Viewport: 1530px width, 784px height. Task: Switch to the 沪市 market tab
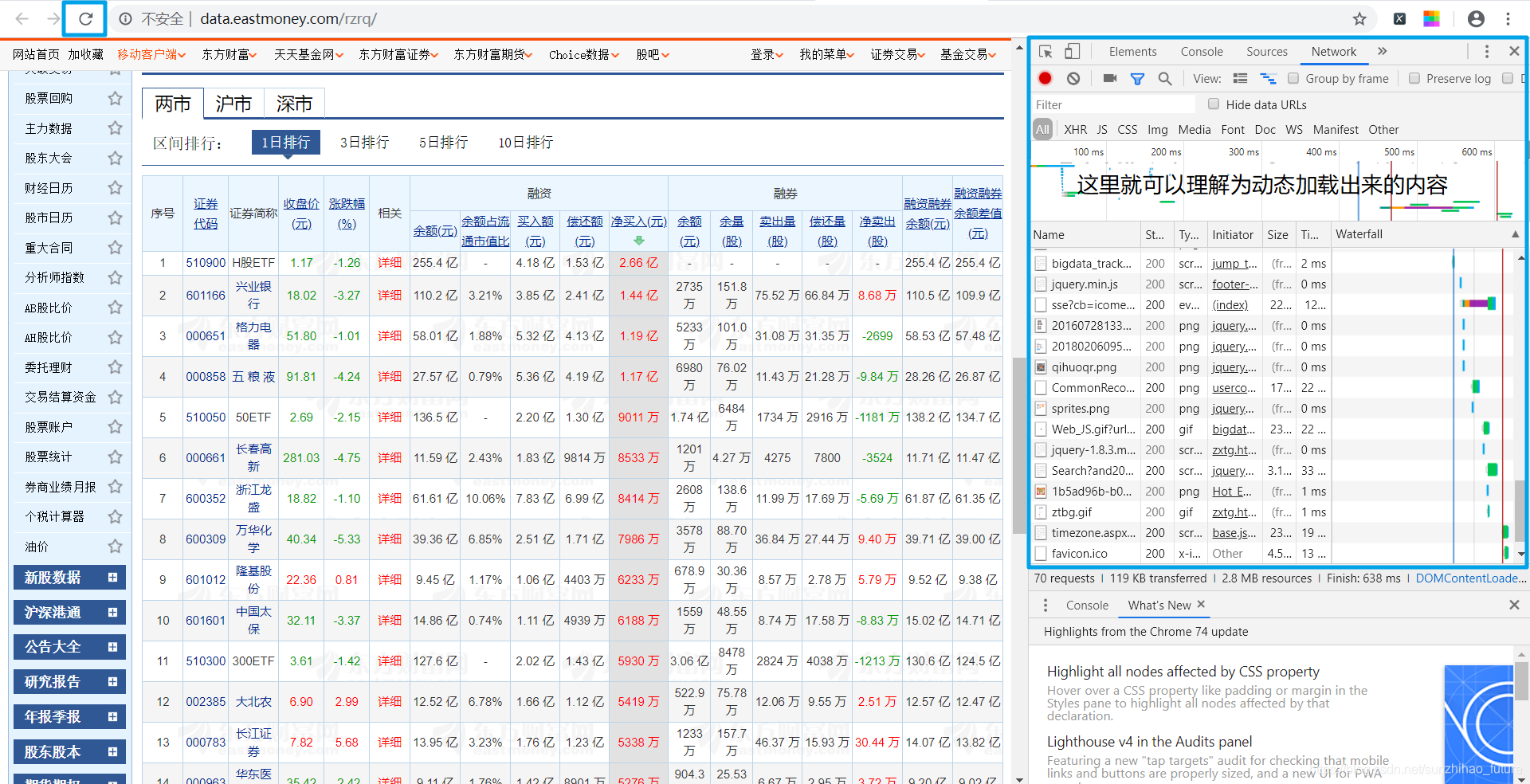coord(233,104)
